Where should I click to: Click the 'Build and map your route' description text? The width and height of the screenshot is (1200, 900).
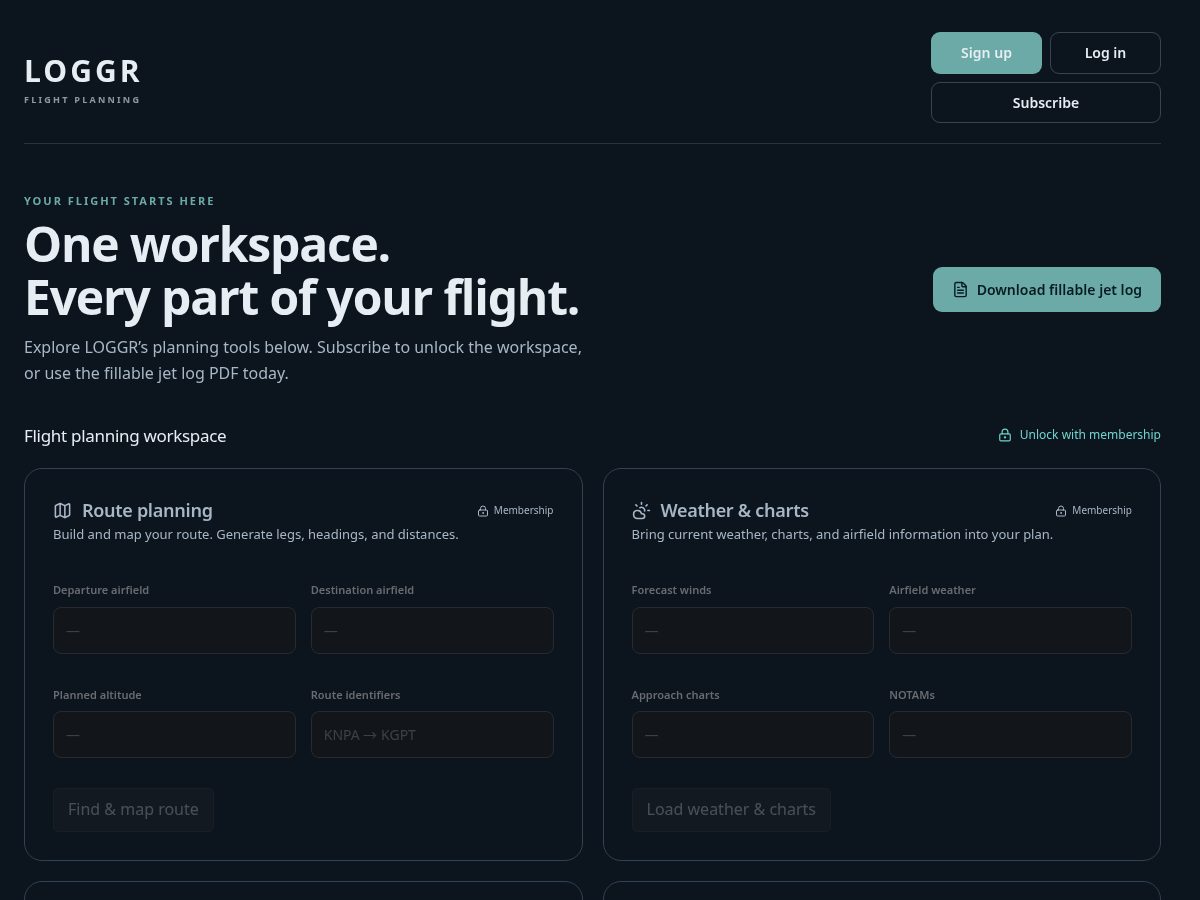(256, 535)
